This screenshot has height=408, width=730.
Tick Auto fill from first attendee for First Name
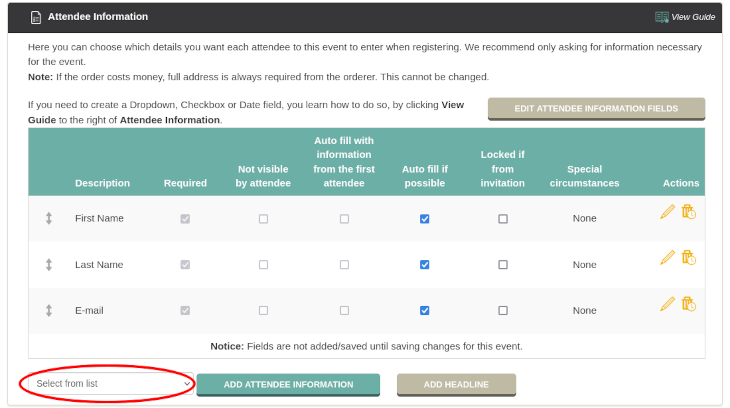(344, 219)
